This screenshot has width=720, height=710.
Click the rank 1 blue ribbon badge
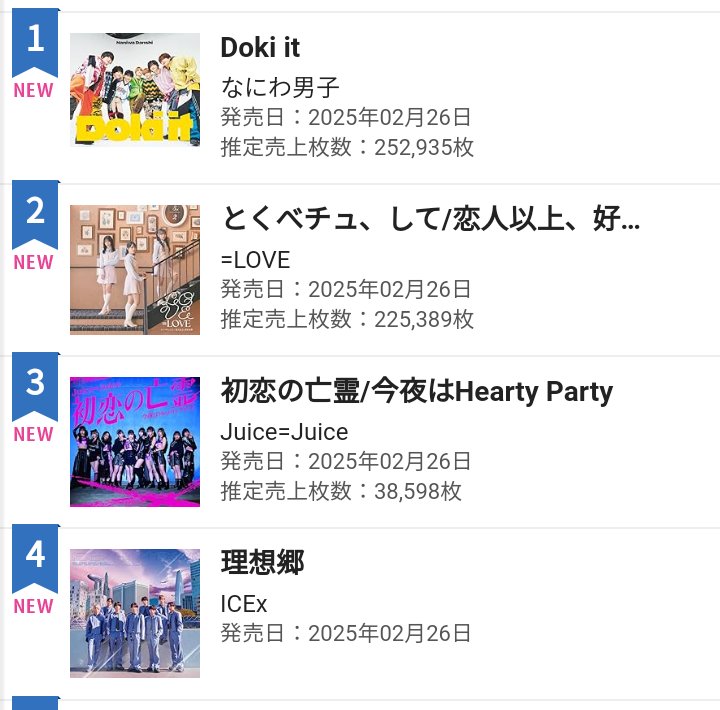point(35,42)
